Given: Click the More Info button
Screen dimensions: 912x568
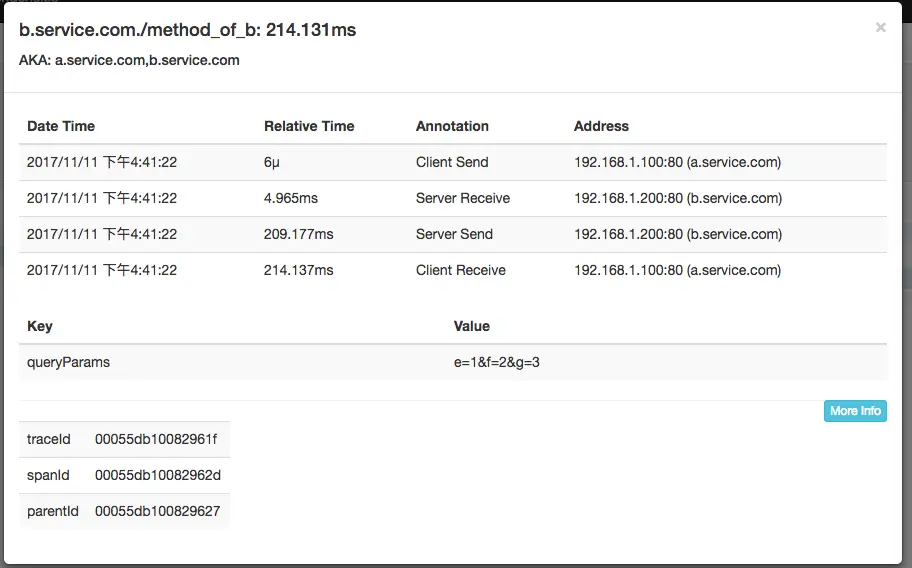Looking at the screenshot, I should 855,411.
